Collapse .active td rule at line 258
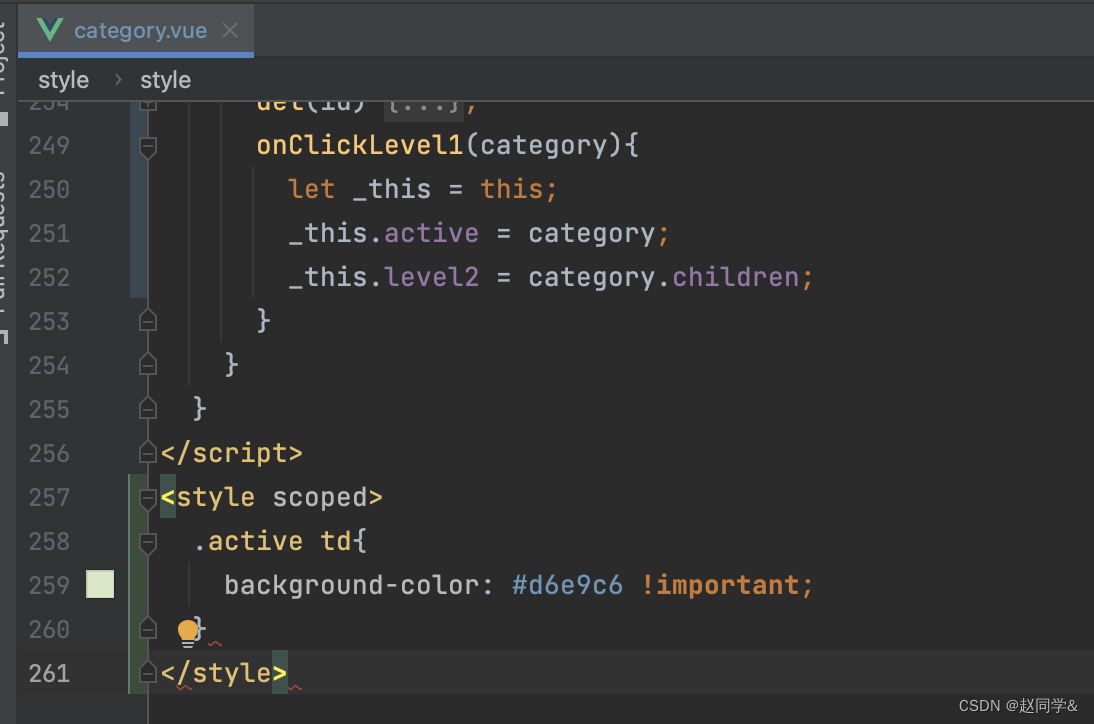 pyautogui.click(x=148, y=542)
